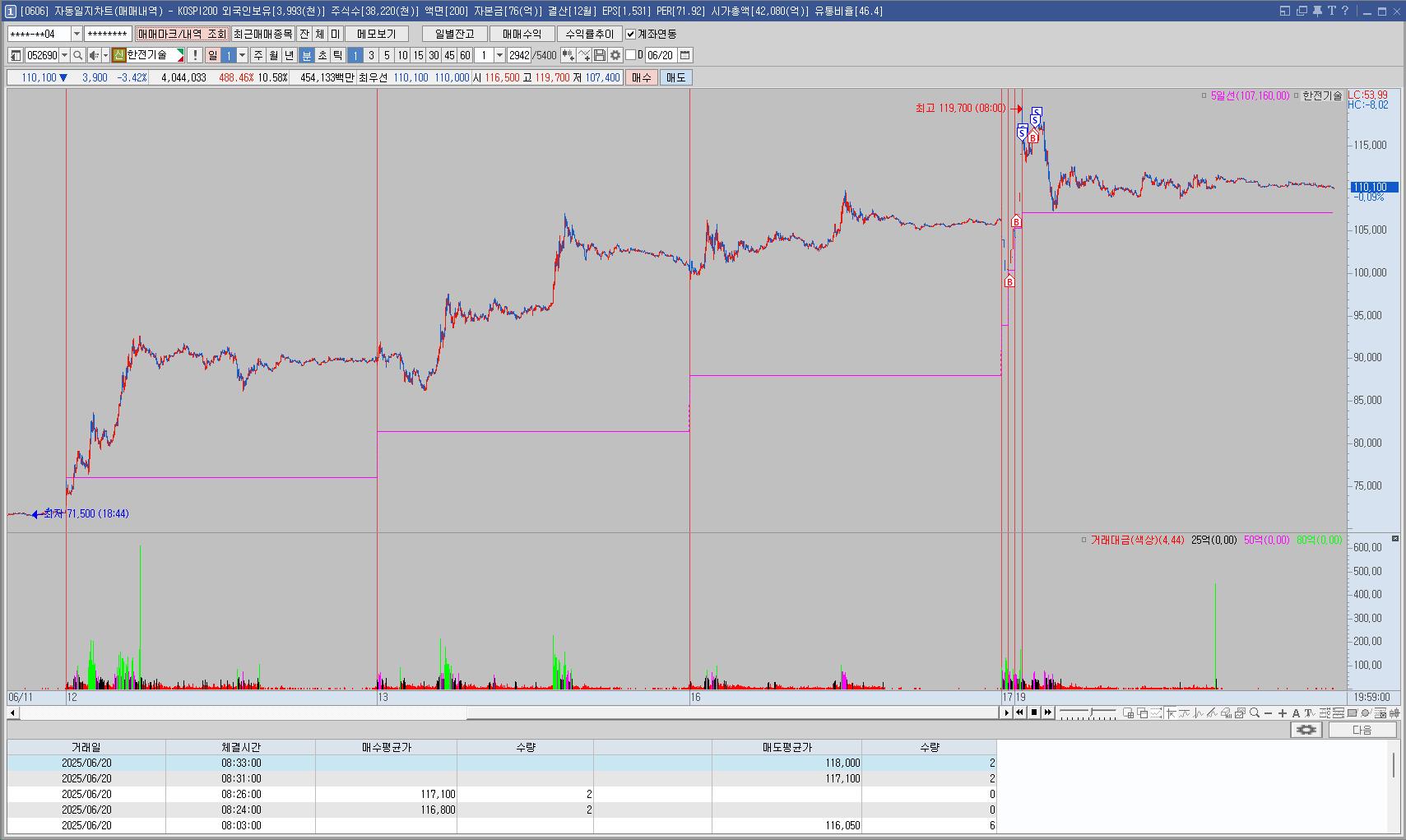
Task: Select the 주 (weekly) period toggle
Action: (258, 55)
